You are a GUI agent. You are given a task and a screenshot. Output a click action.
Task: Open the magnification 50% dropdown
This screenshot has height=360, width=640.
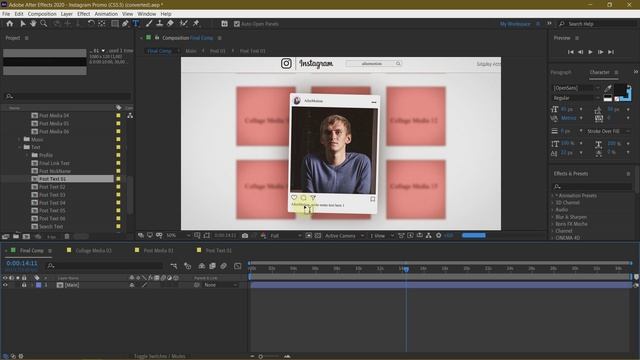pyautogui.click(x=178, y=236)
